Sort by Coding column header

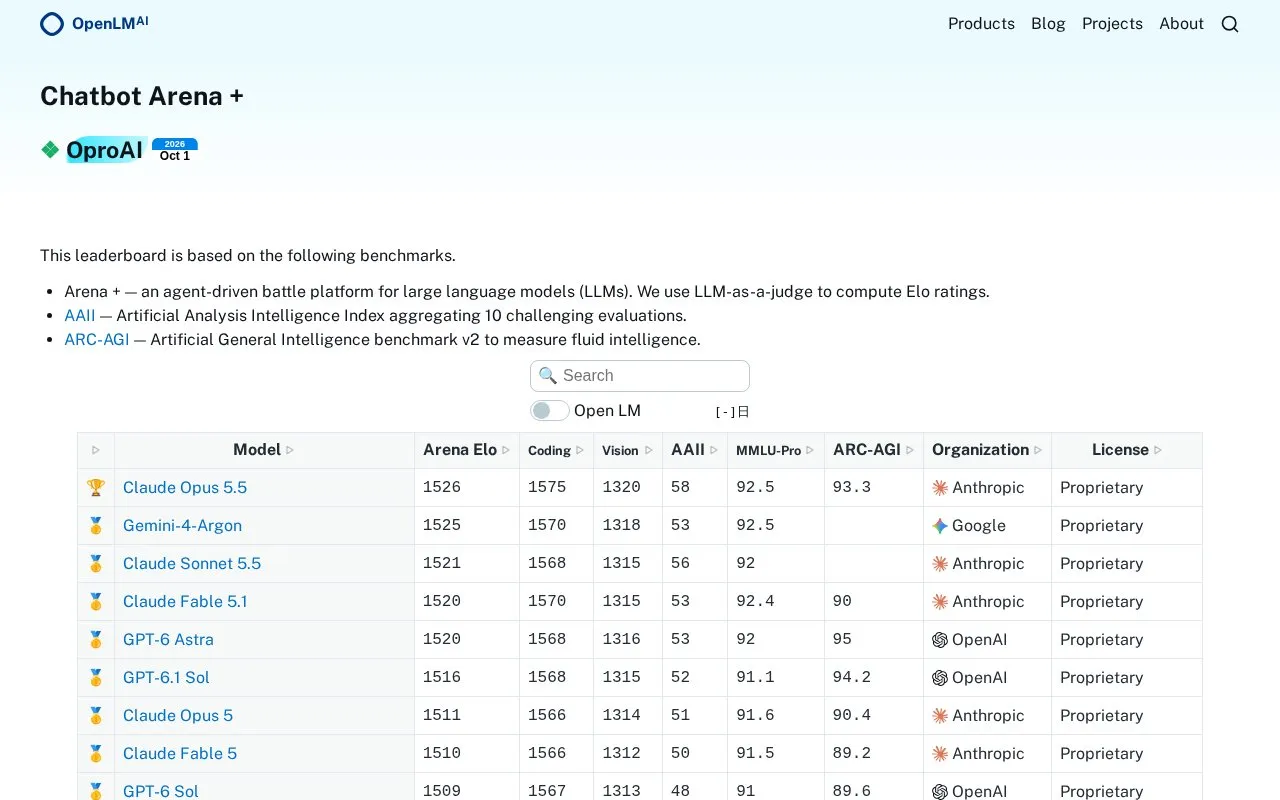[556, 450]
